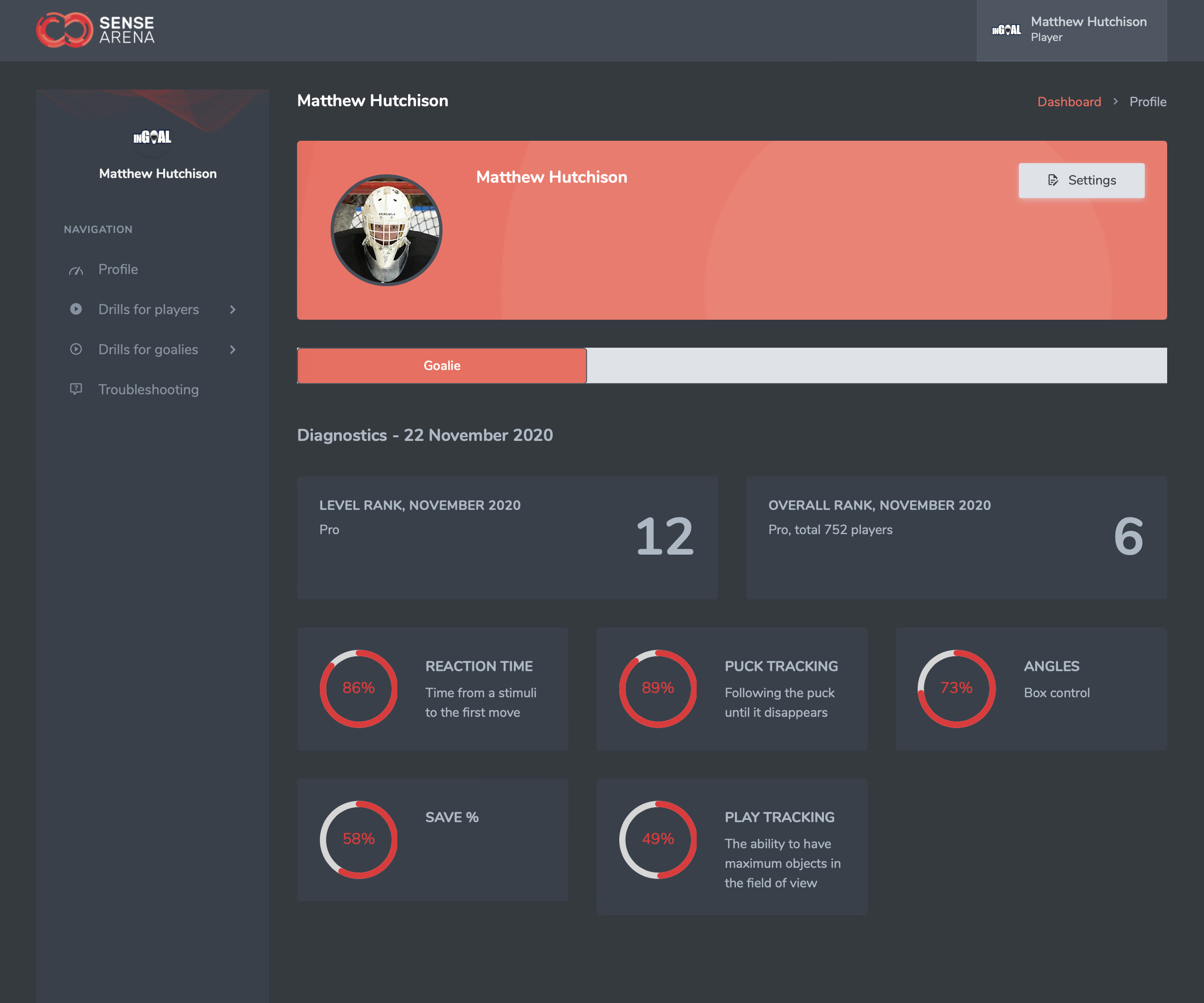Click the Troubleshooting help icon
The image size is (1204, 1003).
coord(76,390)
